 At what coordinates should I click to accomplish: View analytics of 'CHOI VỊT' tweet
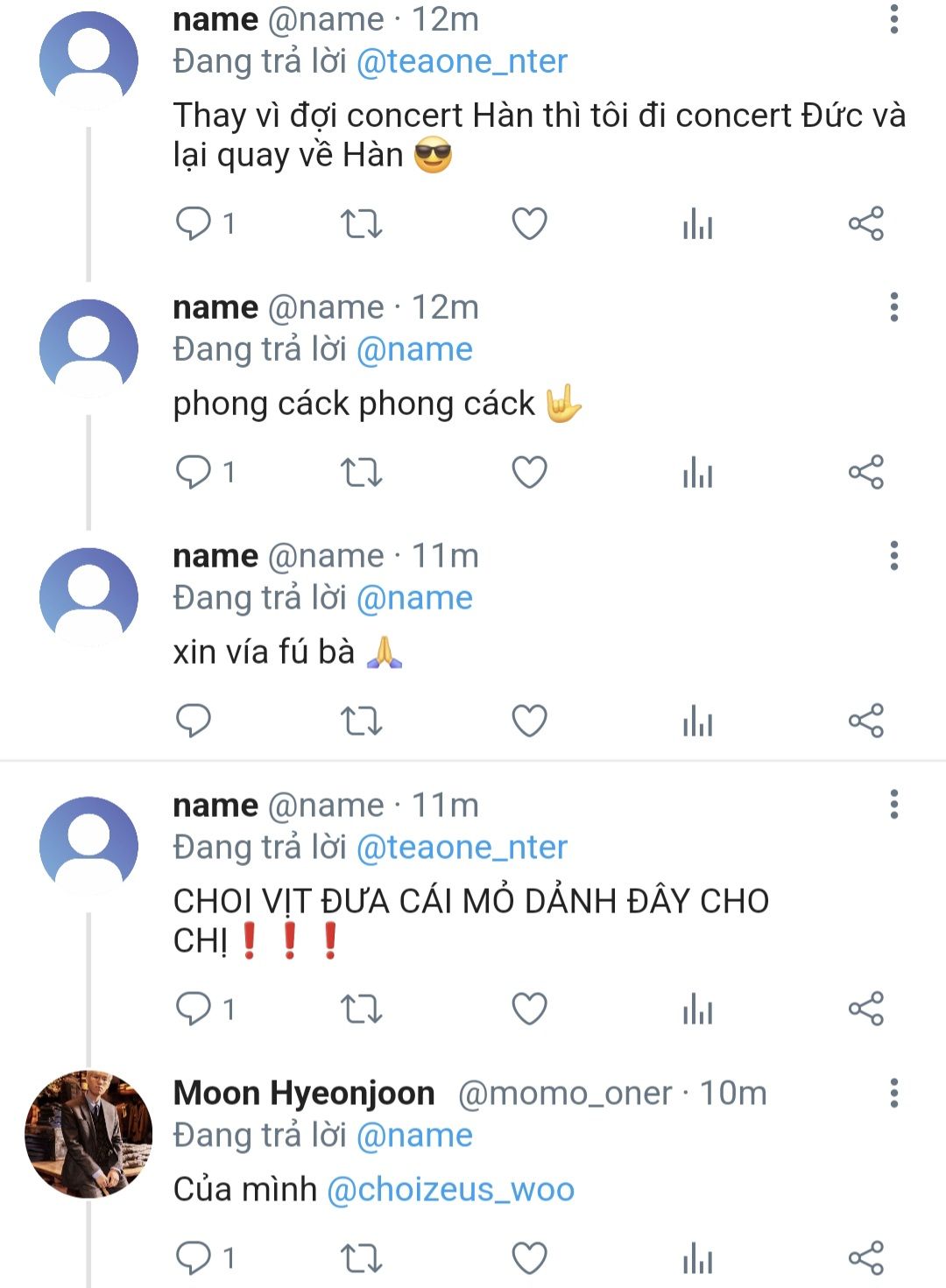(x=697, y=1010)
